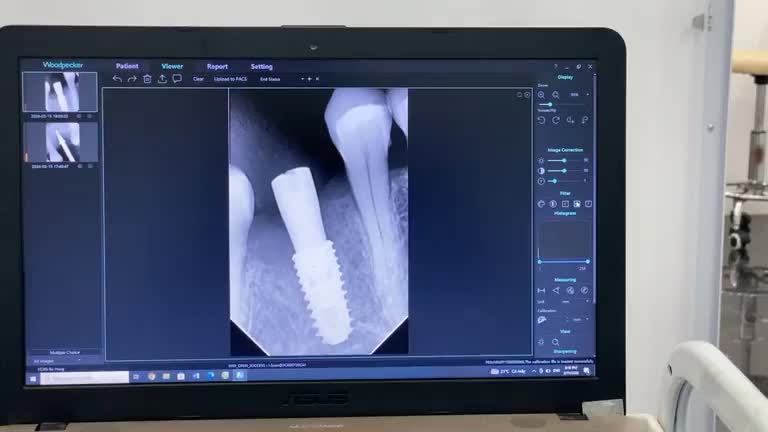Click the Calibration tool icon
The image size is (768, 432).
pos(542,320)
